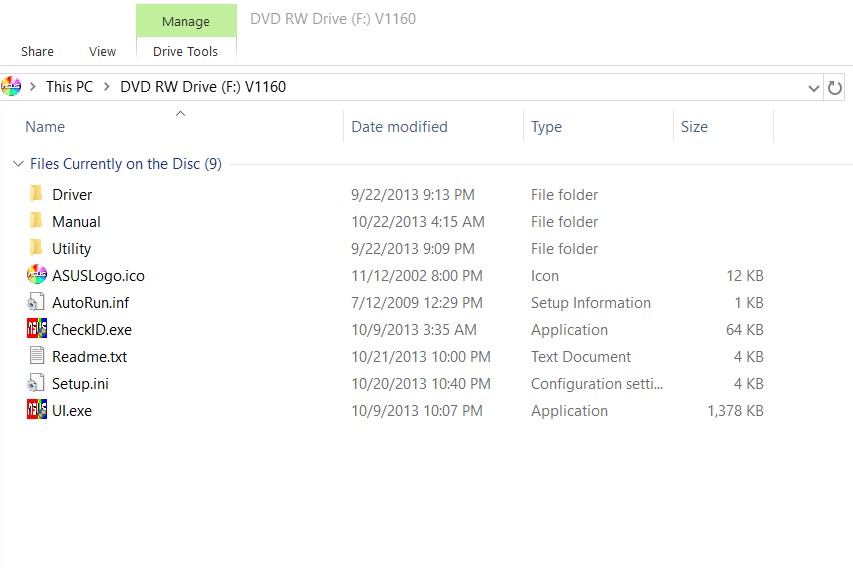The image size is (853, 568).
Task: Open the Drive Tools tab
Action: click(186, 51)
